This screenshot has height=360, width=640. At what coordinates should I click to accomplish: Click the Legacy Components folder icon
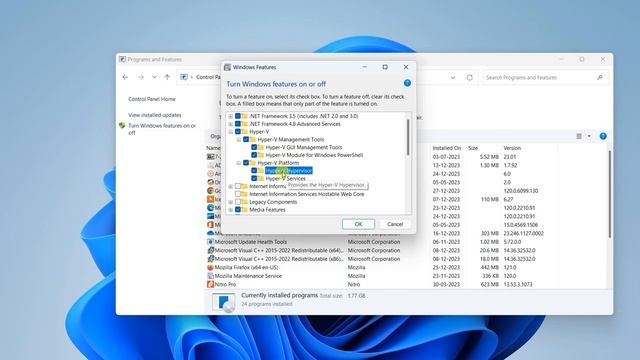point(244,202)
